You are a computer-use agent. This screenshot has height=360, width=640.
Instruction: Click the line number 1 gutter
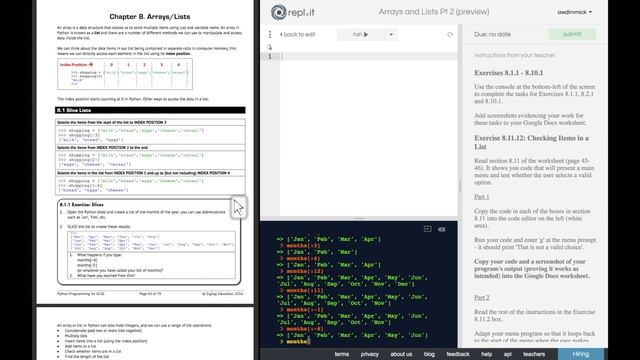(270, 56)
